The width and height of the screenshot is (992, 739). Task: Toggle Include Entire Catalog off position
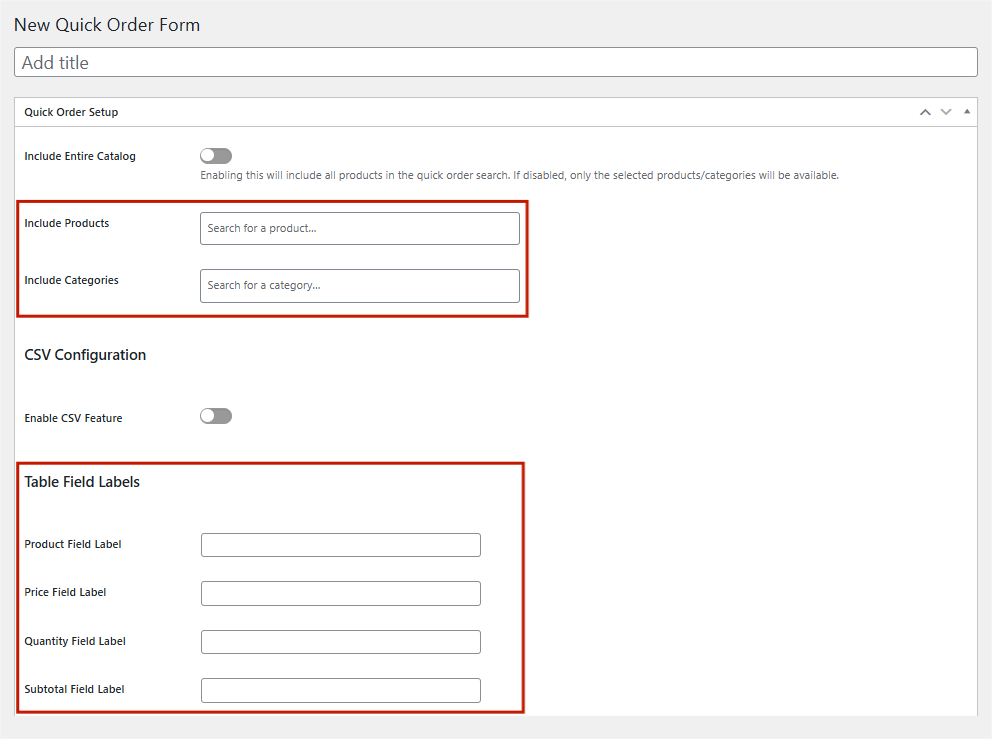(215, 155)
